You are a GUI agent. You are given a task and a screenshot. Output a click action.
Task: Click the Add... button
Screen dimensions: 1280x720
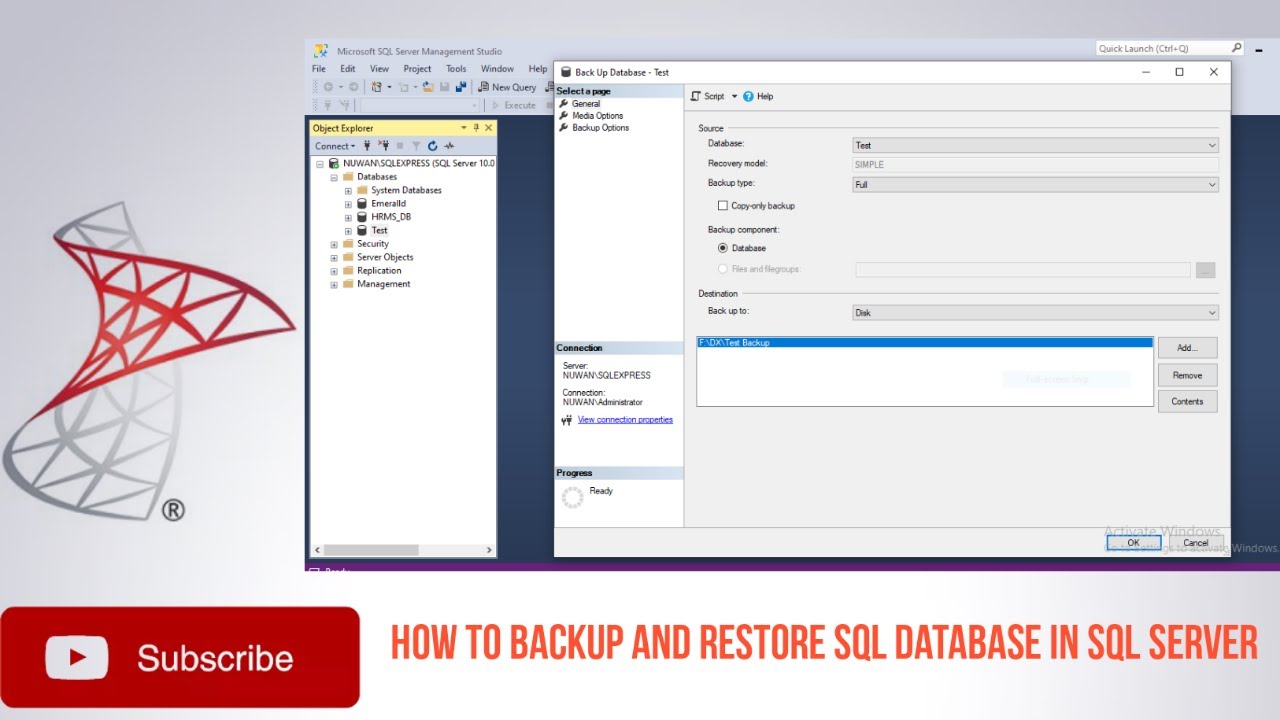click(1187, 348)
